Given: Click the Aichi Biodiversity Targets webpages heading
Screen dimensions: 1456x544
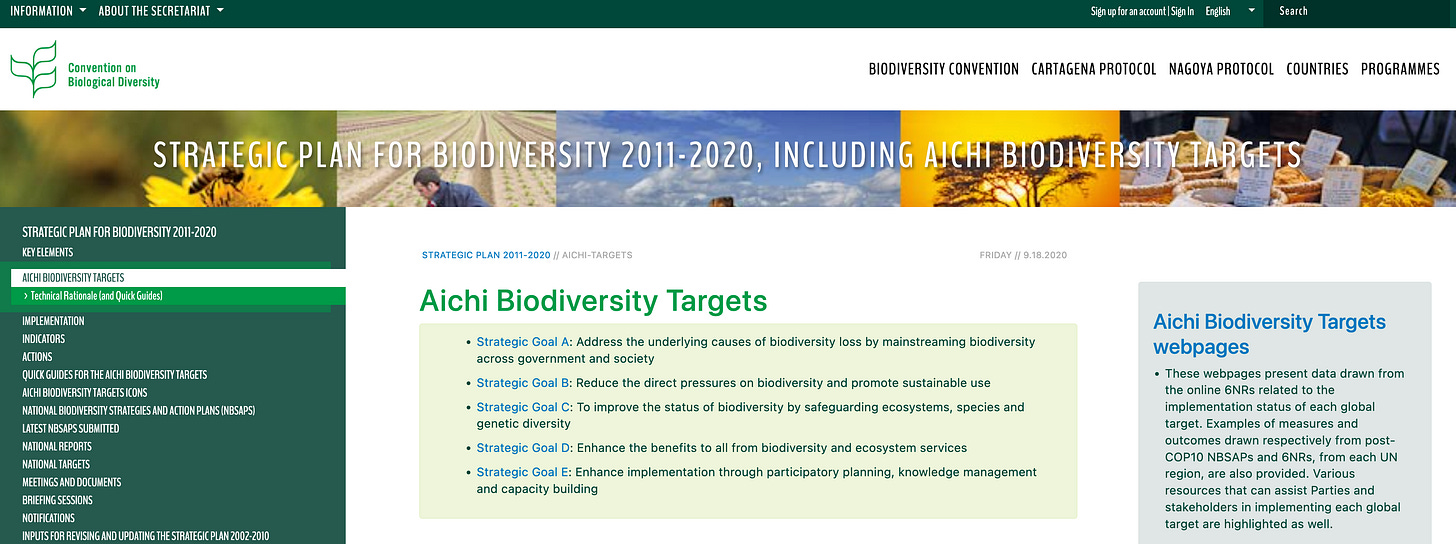Looking at the screenshot, I should click(1269, 334).
